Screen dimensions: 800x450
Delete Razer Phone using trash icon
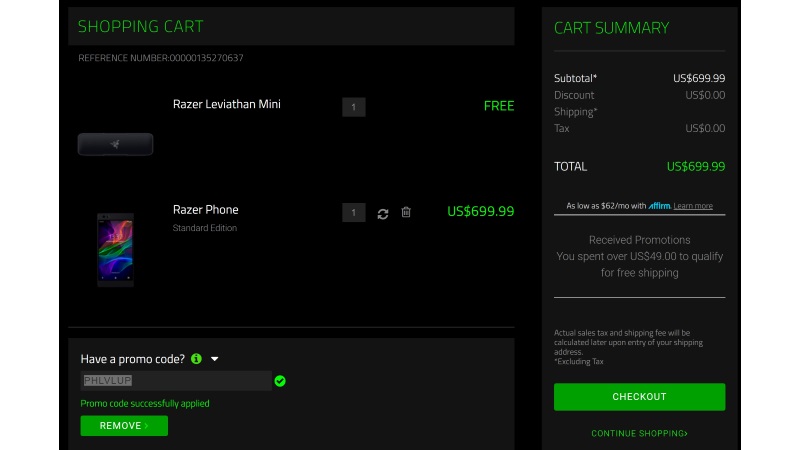[406, 212]
